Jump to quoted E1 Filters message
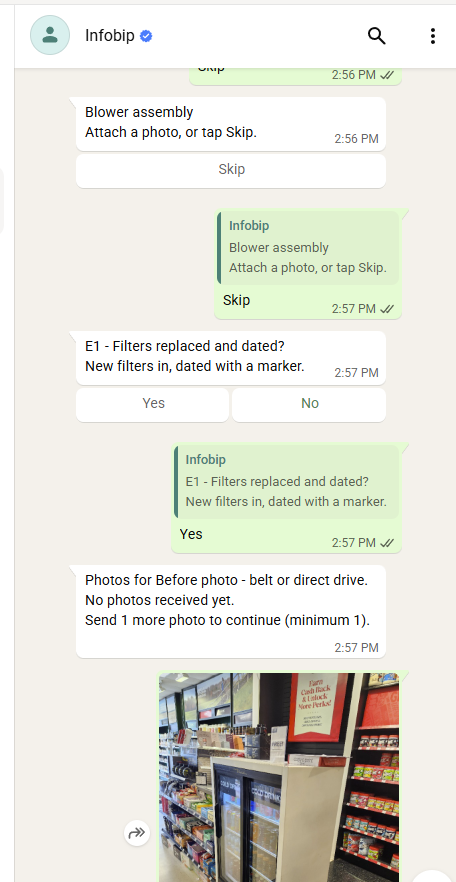 (x=287, y=482)
